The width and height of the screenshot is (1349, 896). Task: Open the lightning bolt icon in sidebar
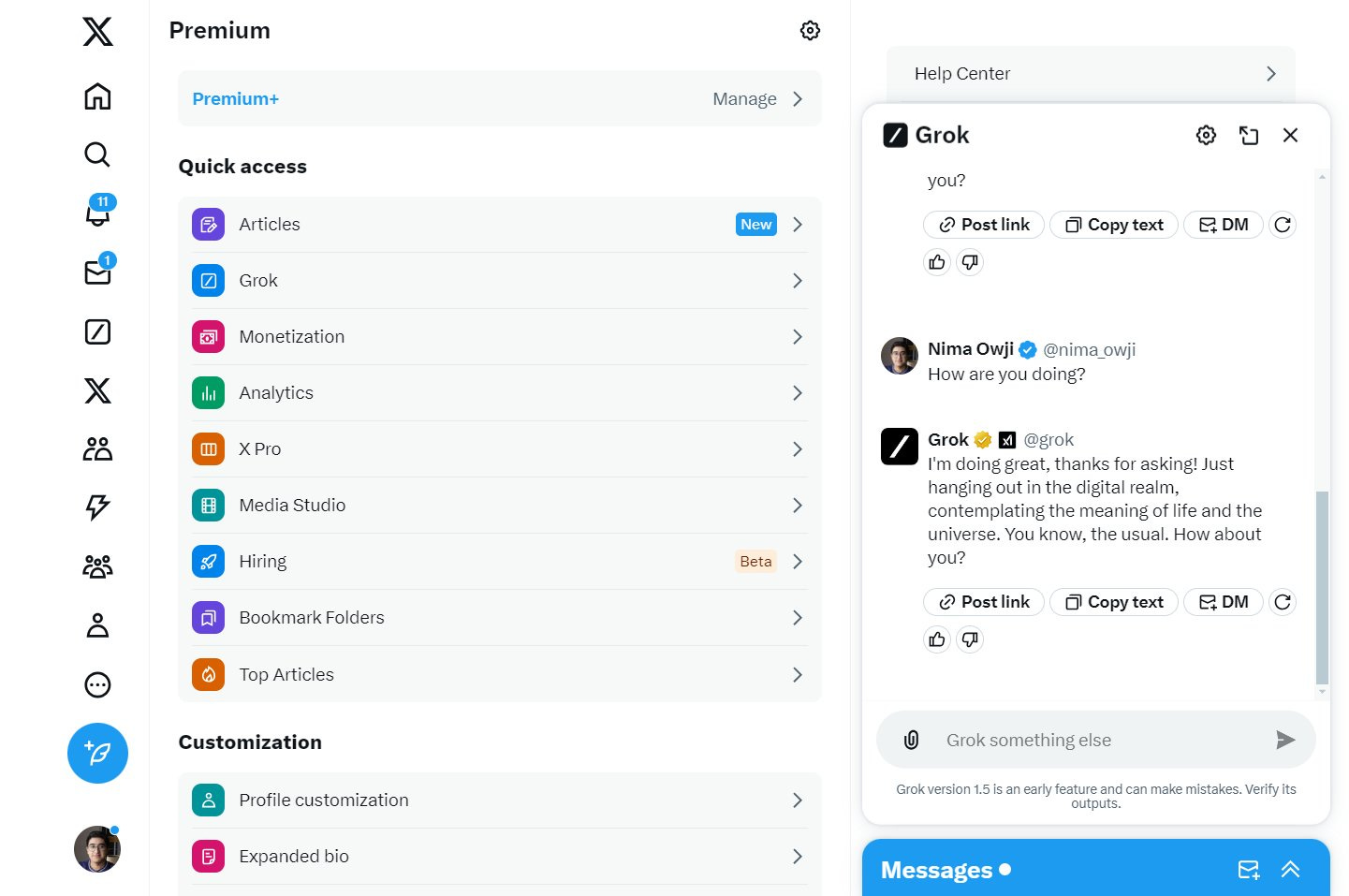tap(97, 507)
